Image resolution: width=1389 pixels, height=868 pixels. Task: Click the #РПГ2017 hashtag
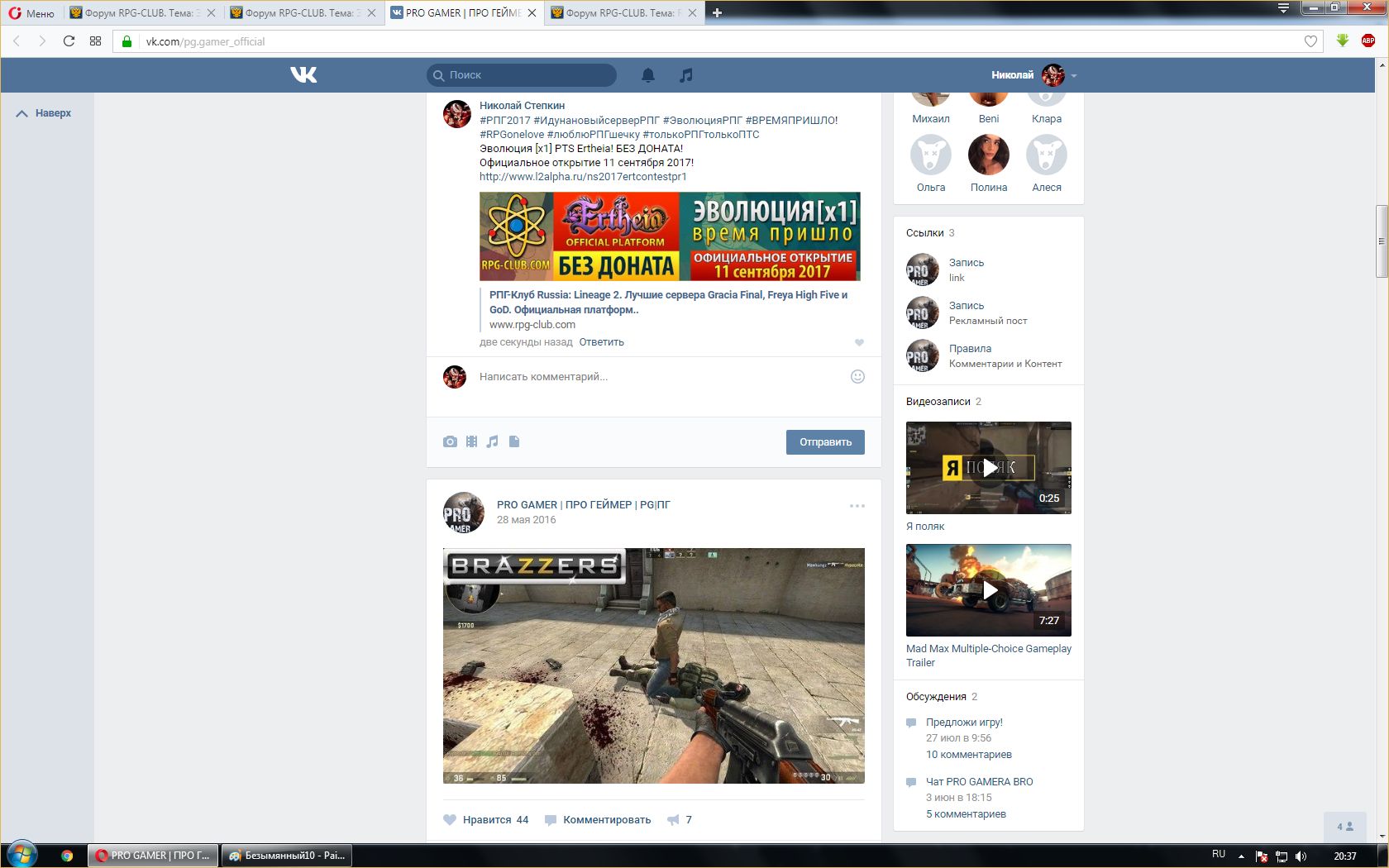point(505,121)
